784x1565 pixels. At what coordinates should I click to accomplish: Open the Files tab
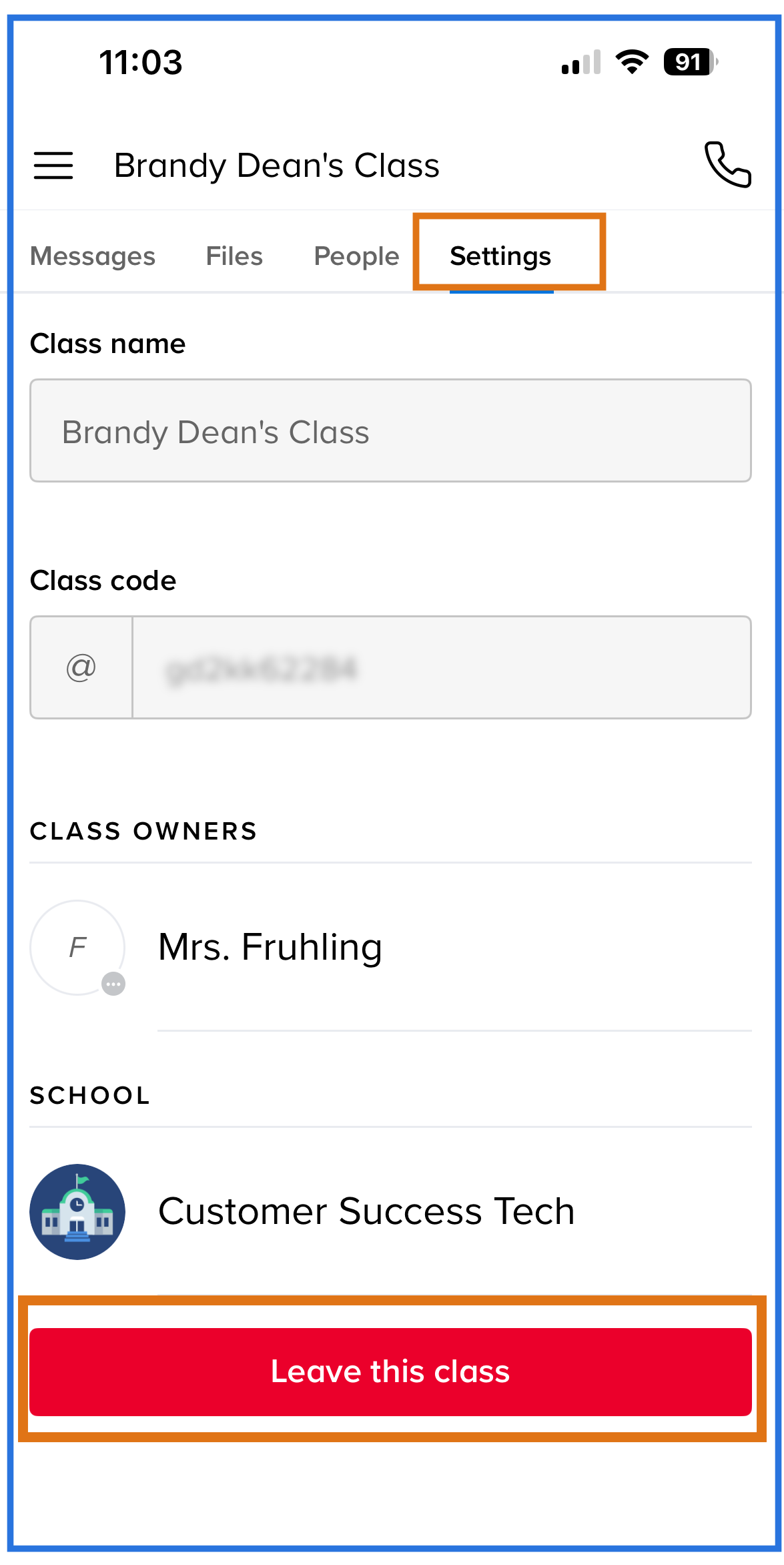(234, 256)
